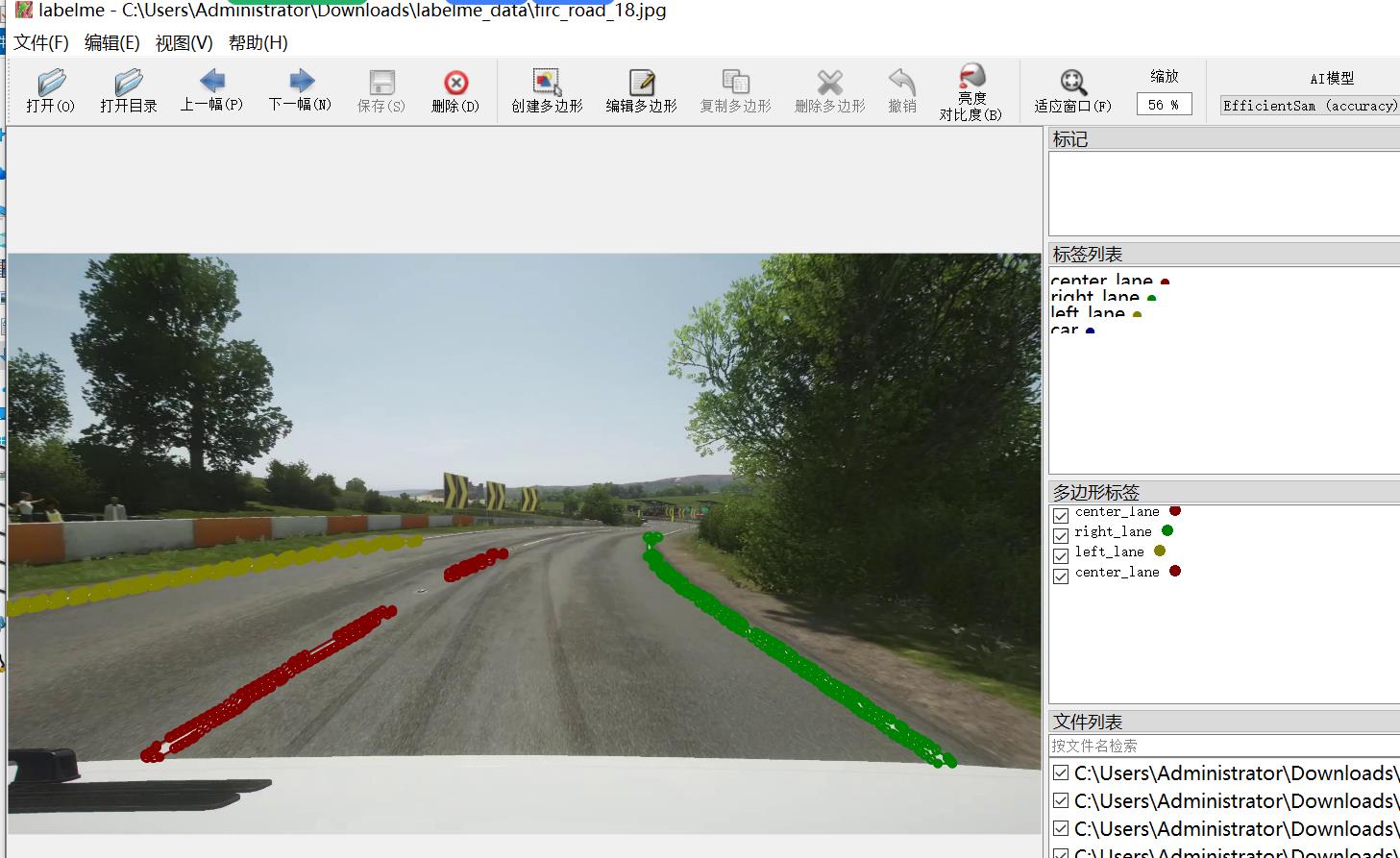Toggle the first center_lane polygon checkbox
Viewport: 1400px width, 858px height.
[x=1061, y=516]
